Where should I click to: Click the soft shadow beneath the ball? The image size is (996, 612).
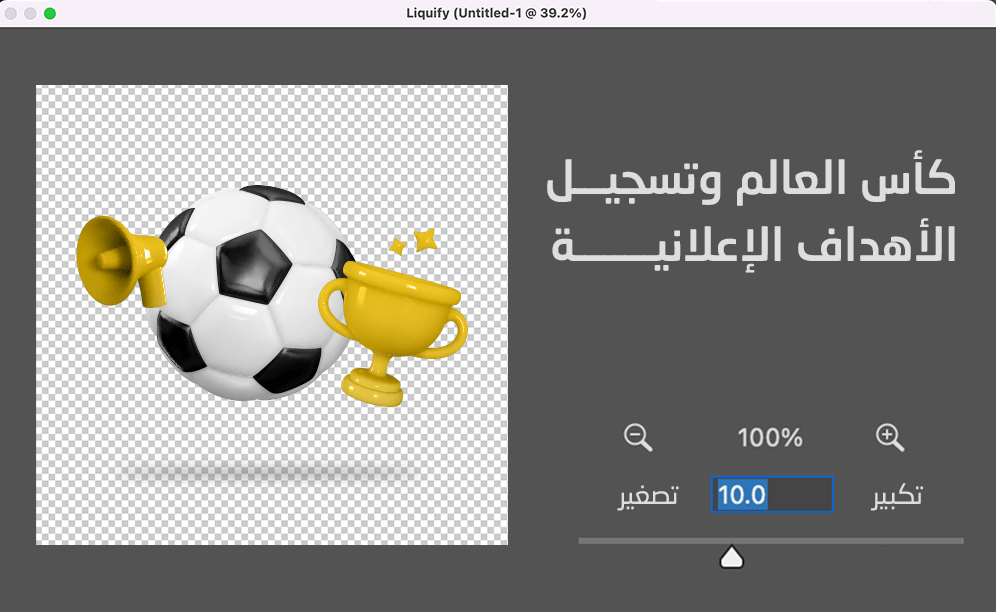tap(267, 472)
